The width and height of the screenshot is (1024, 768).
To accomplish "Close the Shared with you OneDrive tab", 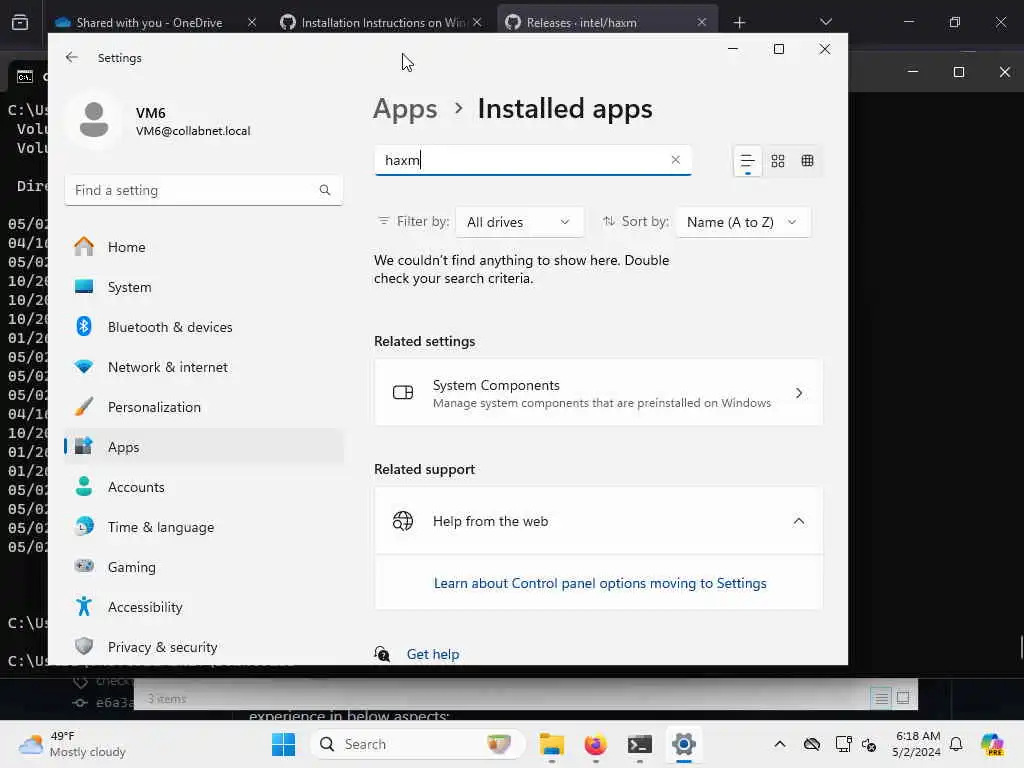I will click(252, 22).
